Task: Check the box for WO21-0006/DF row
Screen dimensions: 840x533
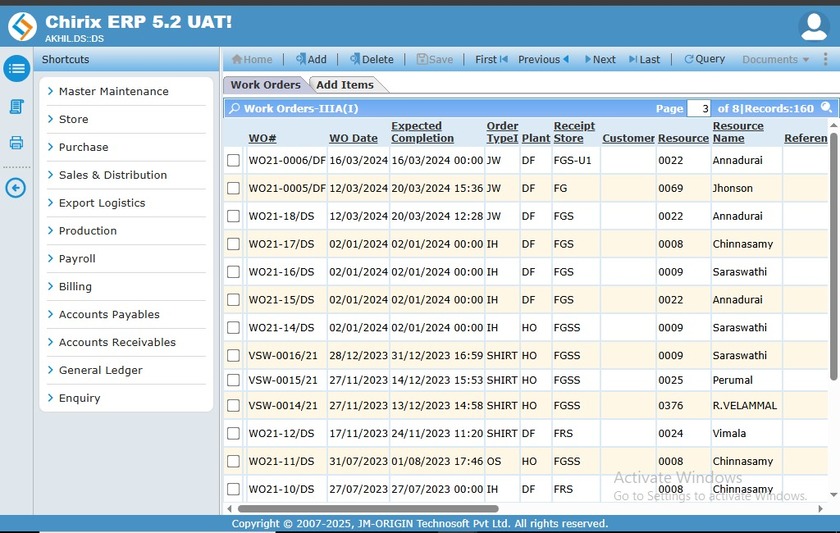Action: (x=233, y=160)
